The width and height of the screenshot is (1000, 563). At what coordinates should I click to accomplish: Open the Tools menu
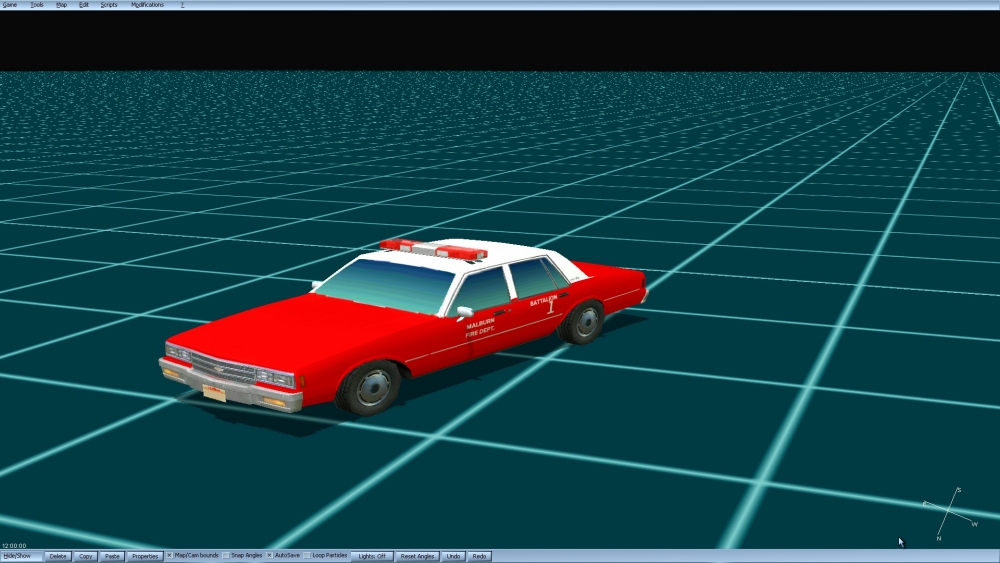click(37, 4)
